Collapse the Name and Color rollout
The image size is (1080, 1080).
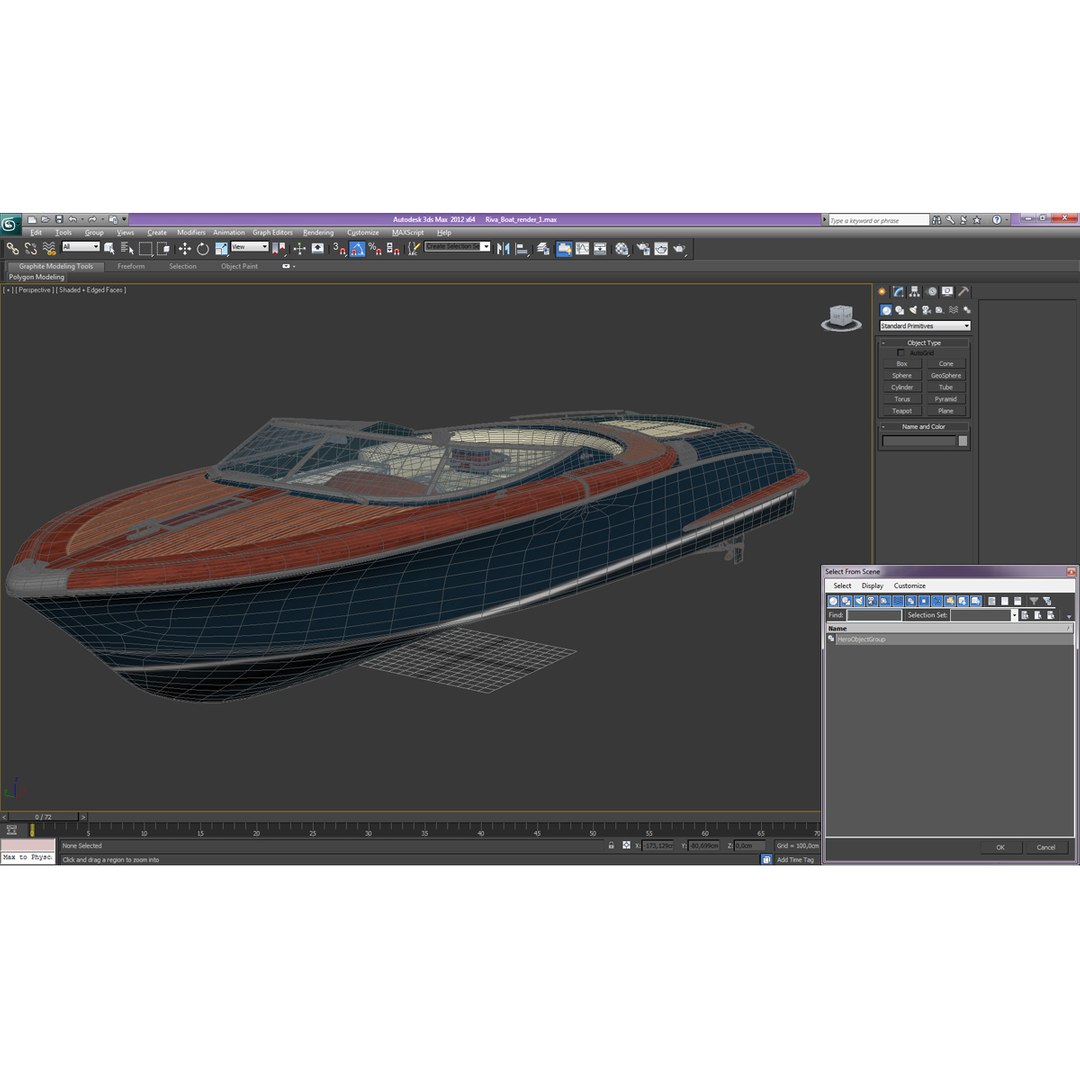point(924,426)
